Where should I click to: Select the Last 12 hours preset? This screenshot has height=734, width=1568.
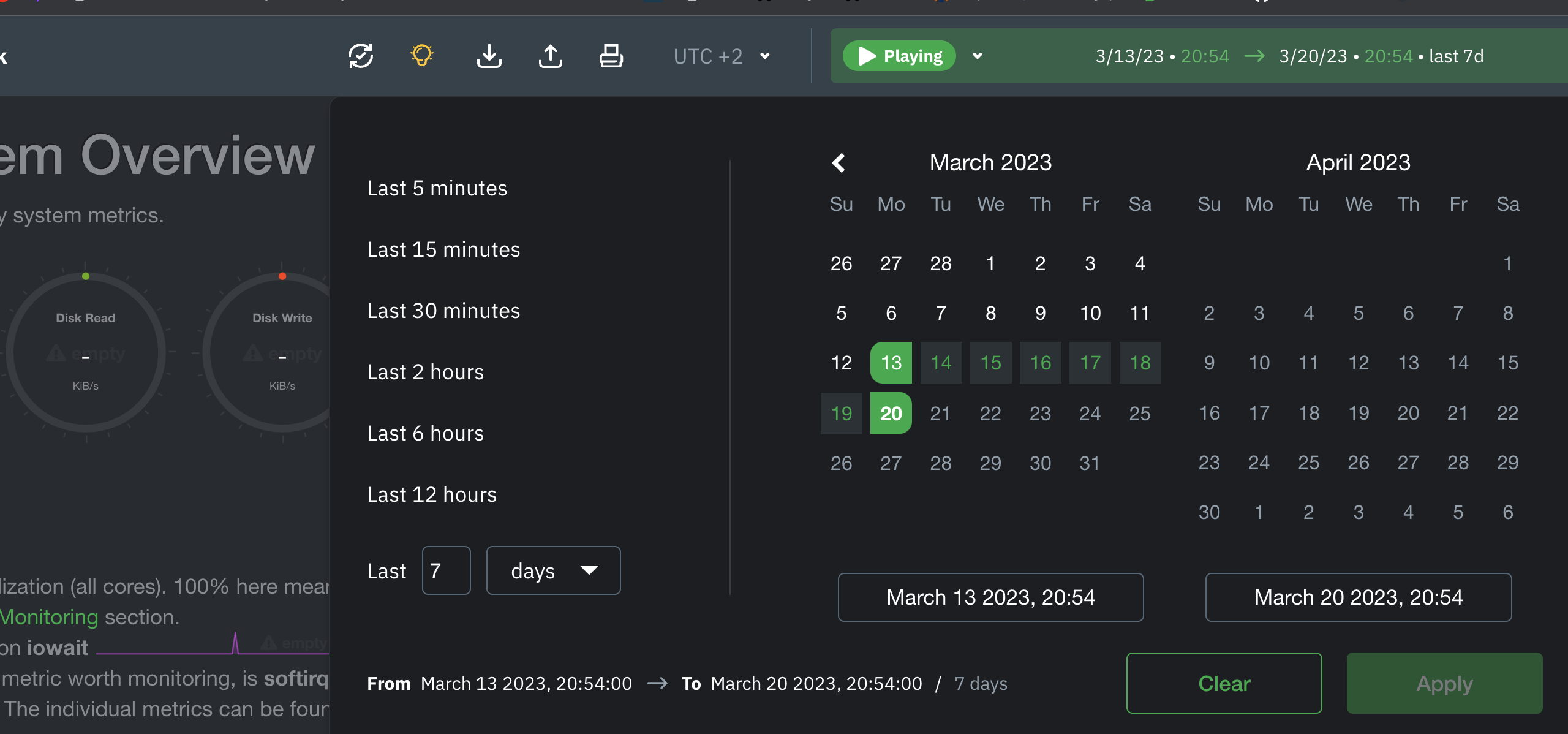coord(432,494)
